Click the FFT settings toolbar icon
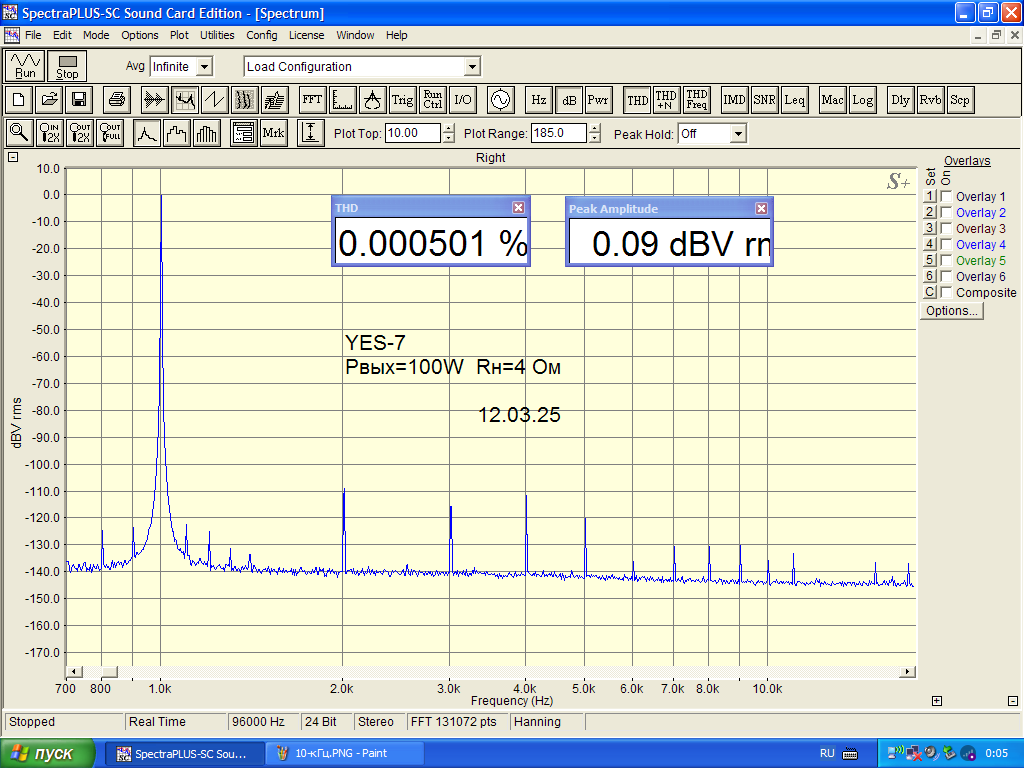1024x768 pixels. pos(312,100)
